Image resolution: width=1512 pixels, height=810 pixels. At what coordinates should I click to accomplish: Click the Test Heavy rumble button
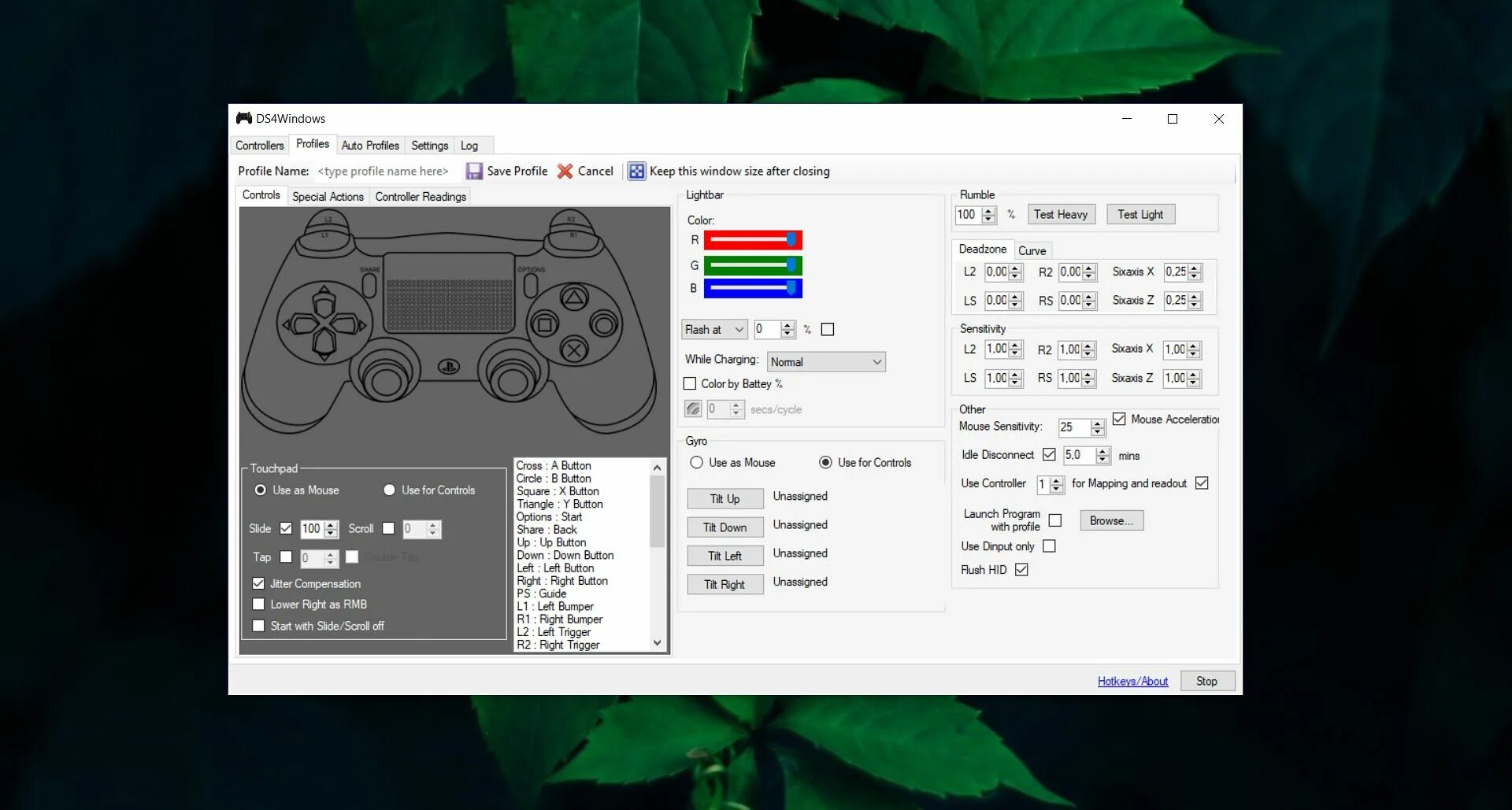(1061, 214)
